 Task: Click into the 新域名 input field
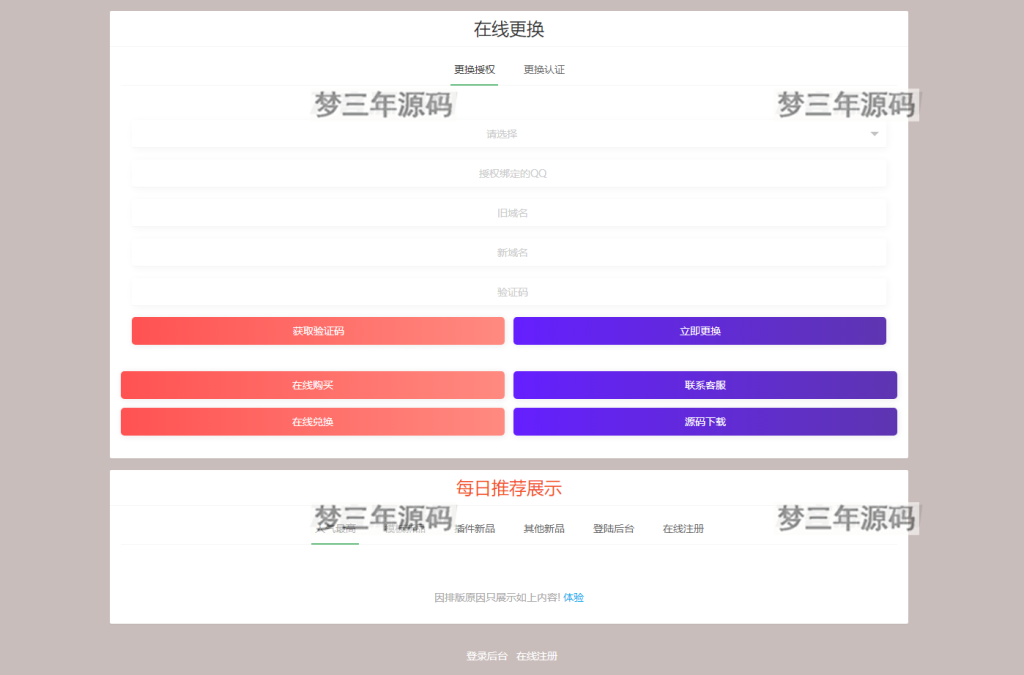point(508,253)
